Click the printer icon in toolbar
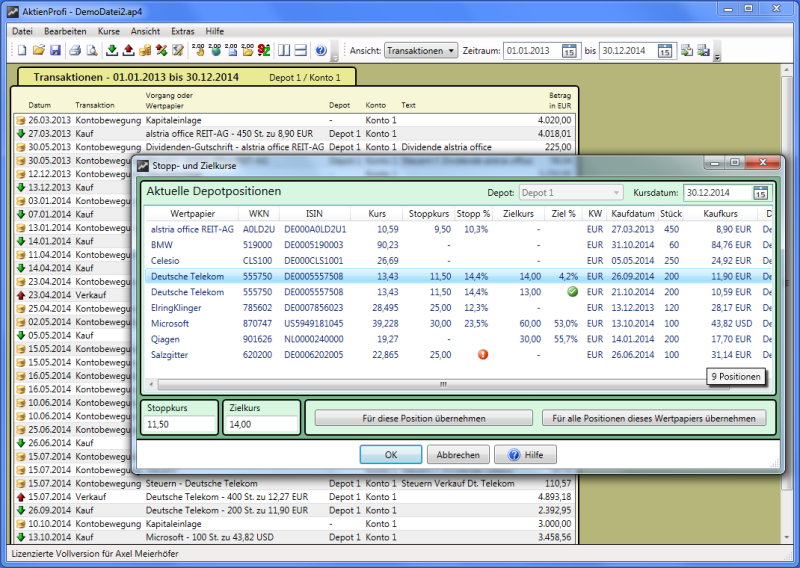The width and height of the screenshot is (800, 568). coord(75,50)
